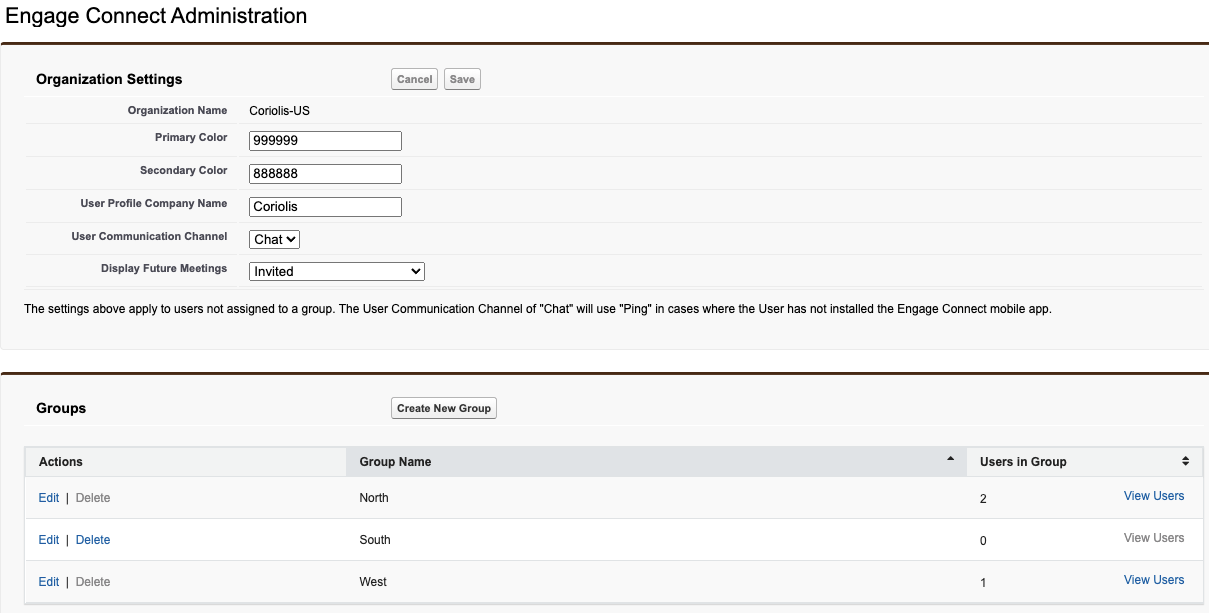
Task: Click the User Profile Company Name field
Action: 325,207
